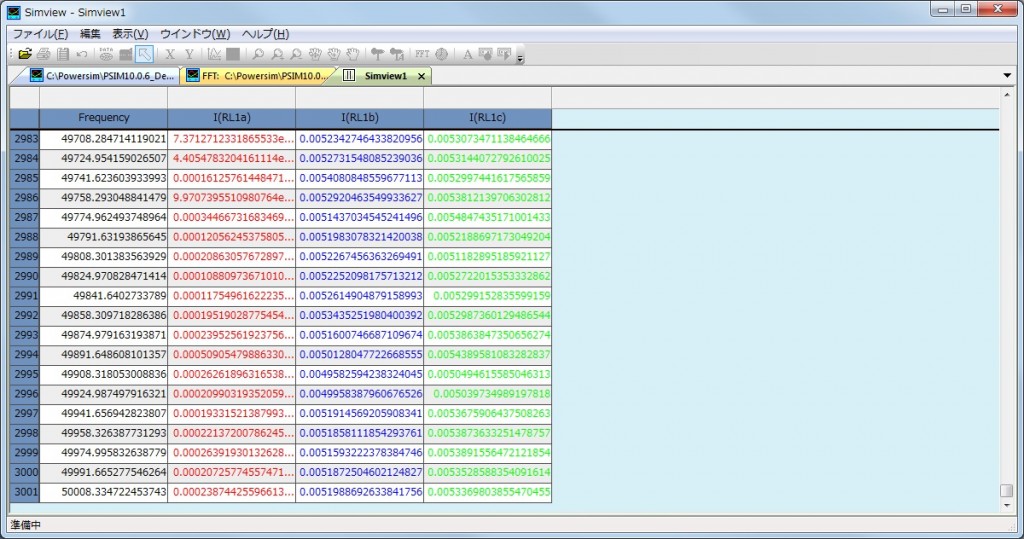Click the Frequency column header
1024x539 pixels.
pyautogui.click(x=103, y=118)
